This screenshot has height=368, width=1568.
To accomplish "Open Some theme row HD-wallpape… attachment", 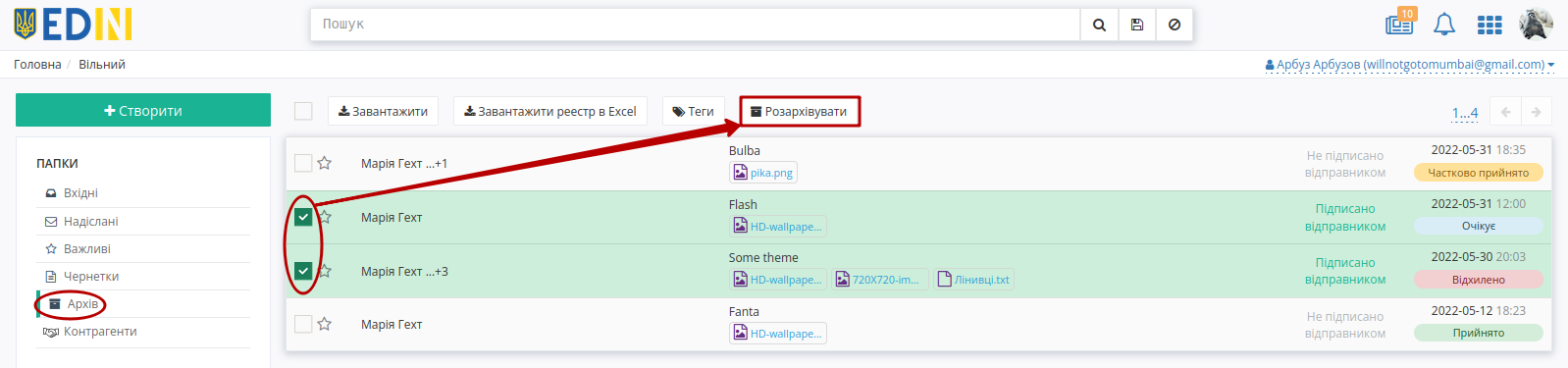I will click(x=778, y=280).
